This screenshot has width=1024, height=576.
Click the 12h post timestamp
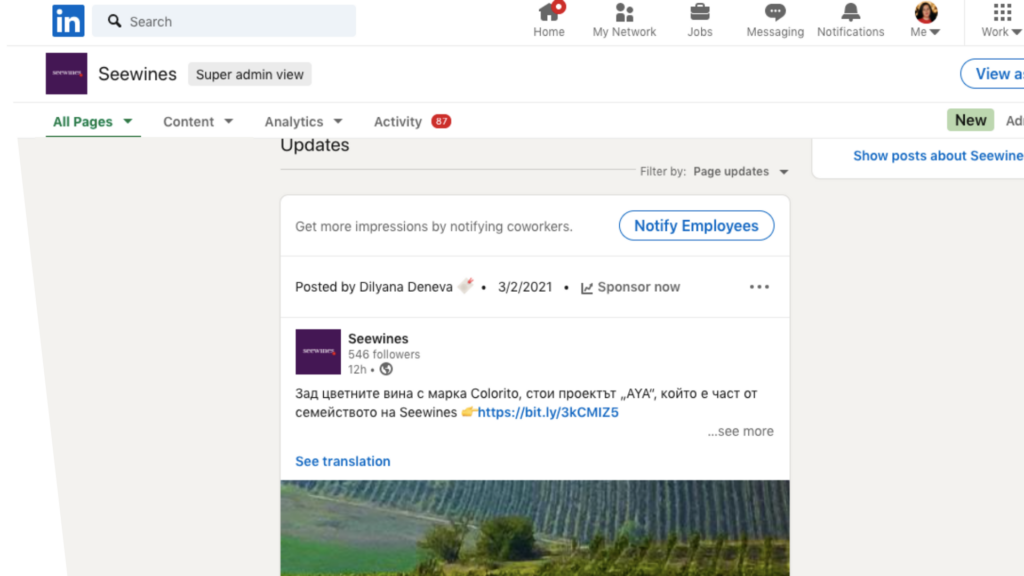click(357, 370)
